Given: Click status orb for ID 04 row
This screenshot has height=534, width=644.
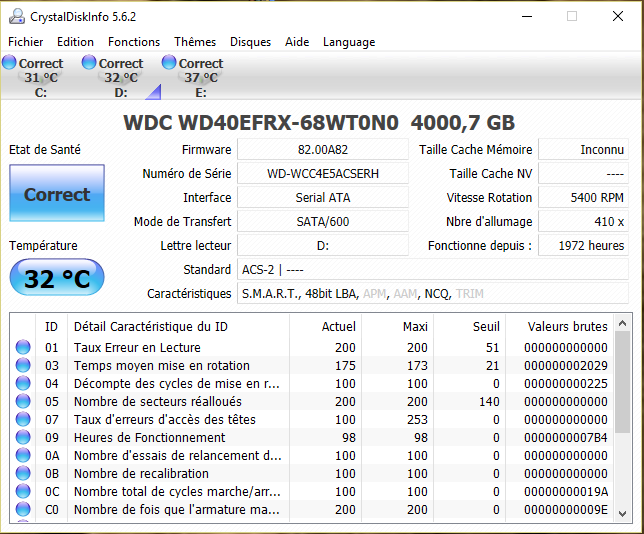Looking at the screenshot, I should (23, 384).
